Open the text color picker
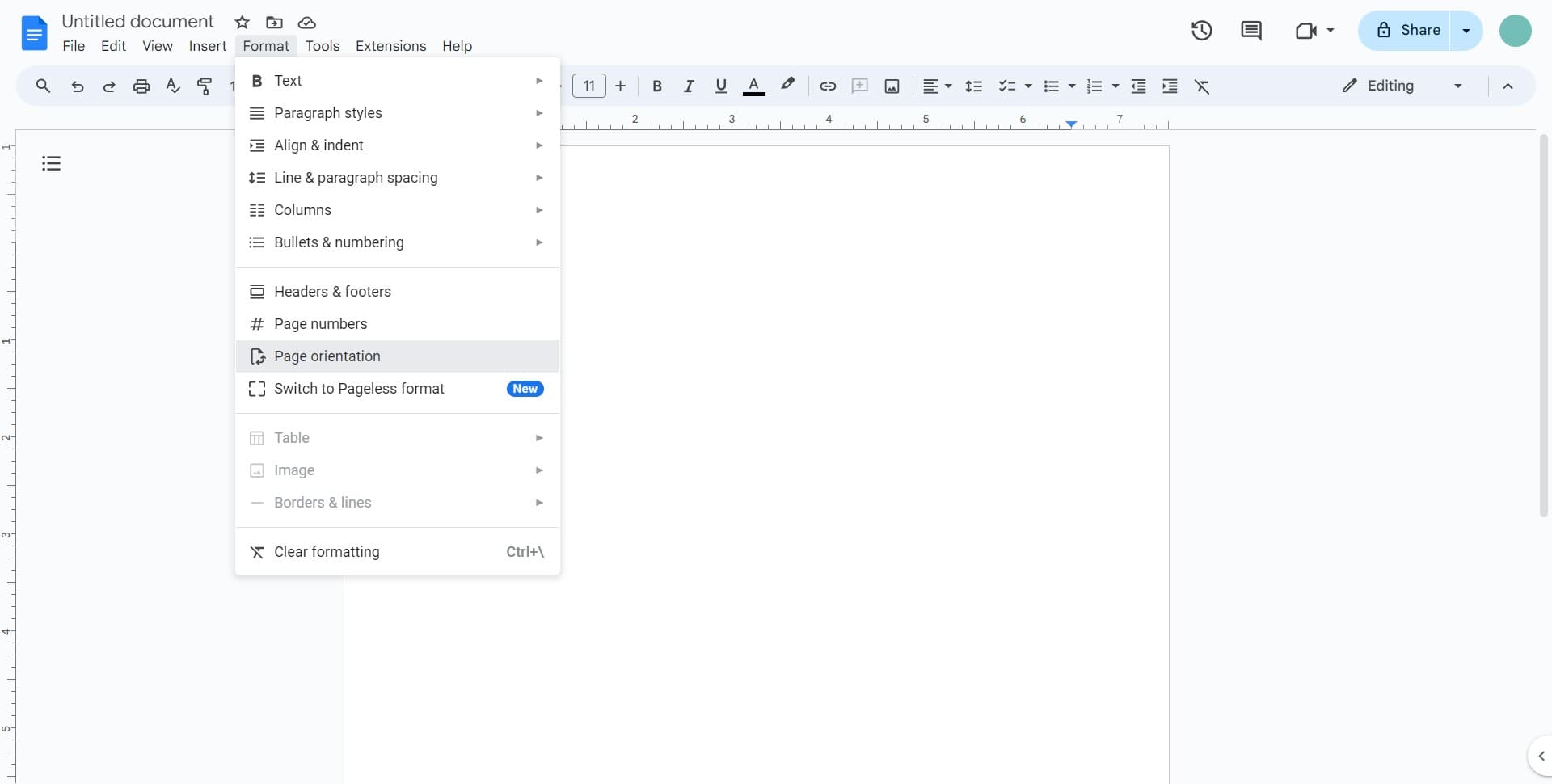This screenshot has width=1552, height=784. [754, 86]
